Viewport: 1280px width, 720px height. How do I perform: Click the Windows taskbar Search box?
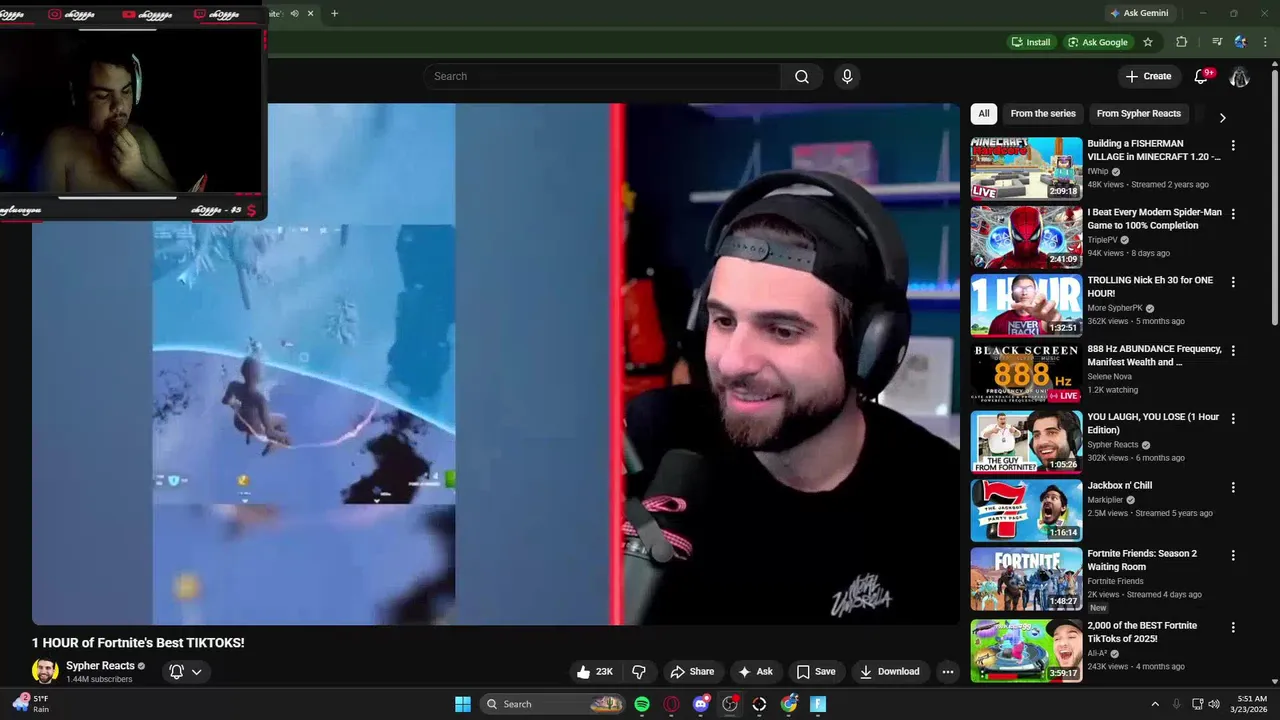click(x=553, y=704)
